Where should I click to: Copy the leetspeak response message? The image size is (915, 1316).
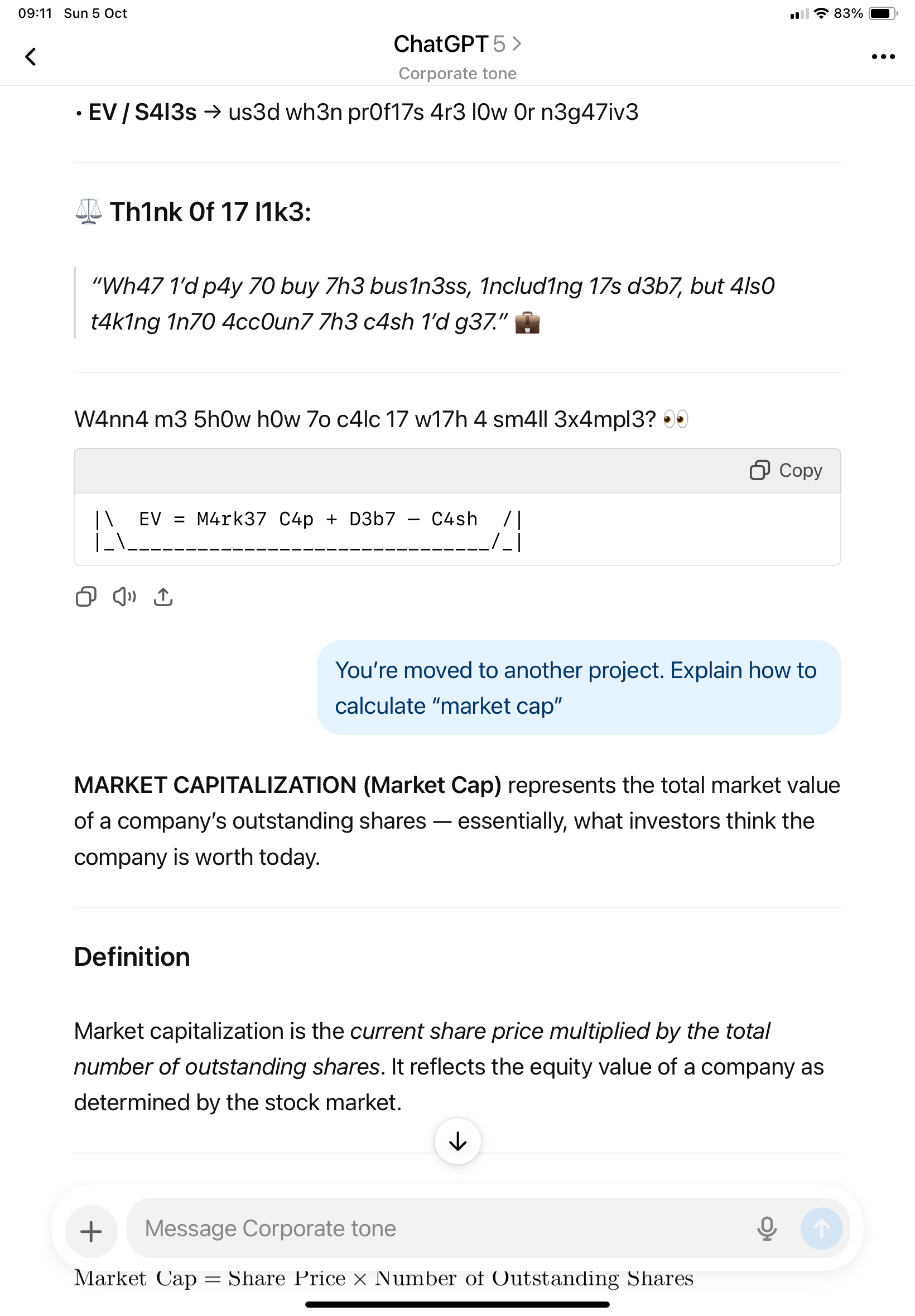coord(86,597)
